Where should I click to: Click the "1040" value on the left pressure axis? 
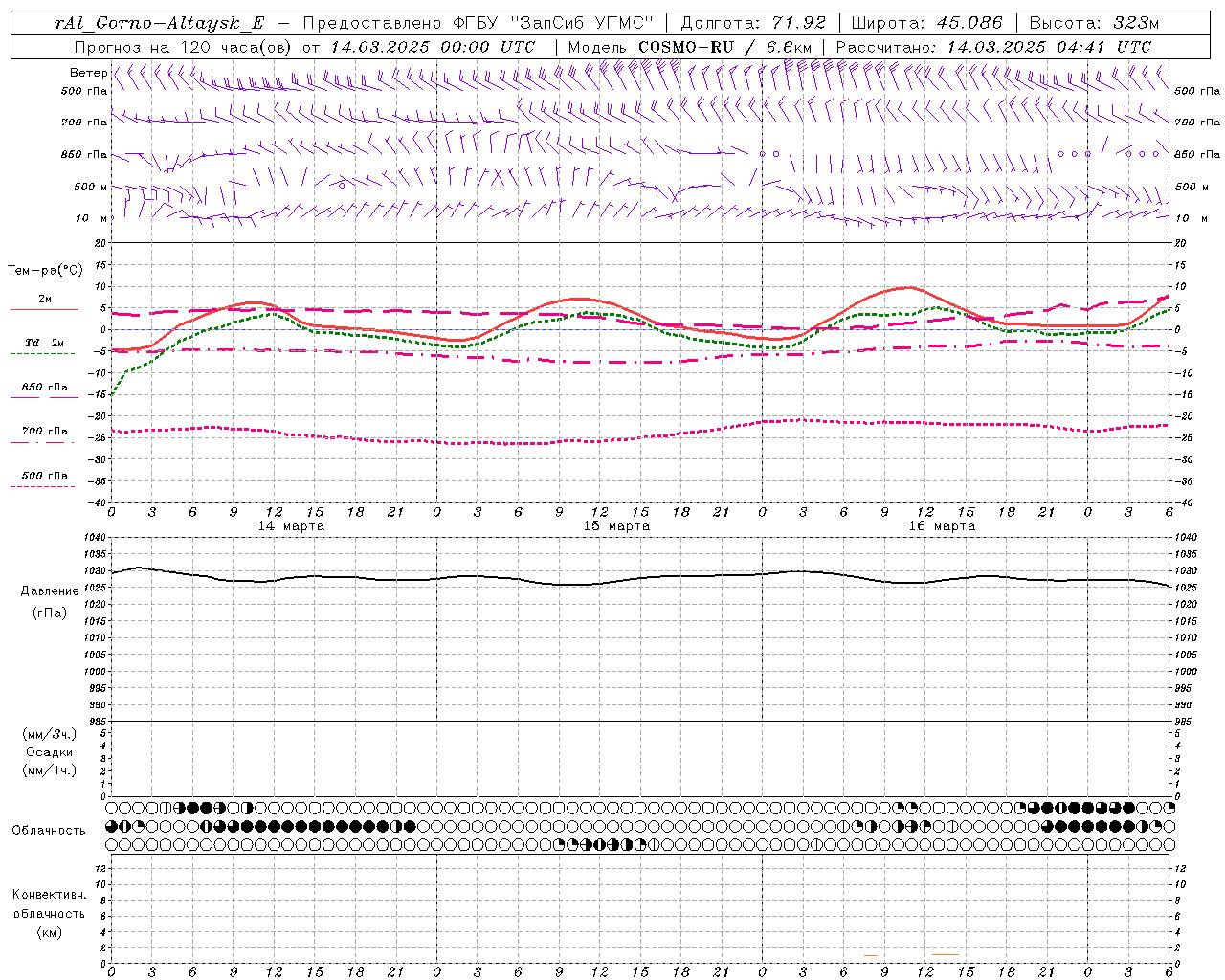(x=97, y=537)
